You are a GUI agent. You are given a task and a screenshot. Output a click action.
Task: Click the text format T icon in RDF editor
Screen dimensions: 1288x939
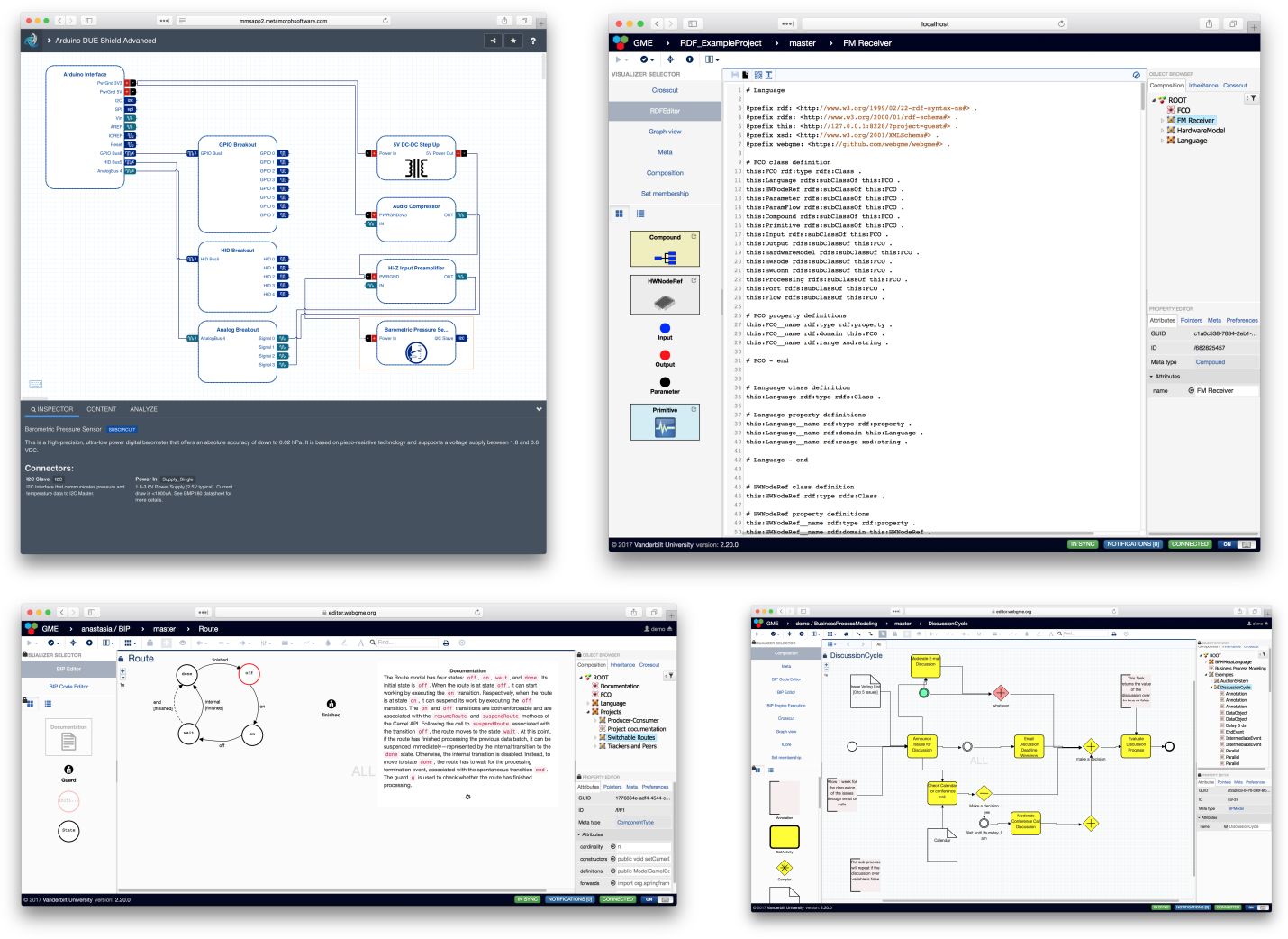[x=768, y=75]
